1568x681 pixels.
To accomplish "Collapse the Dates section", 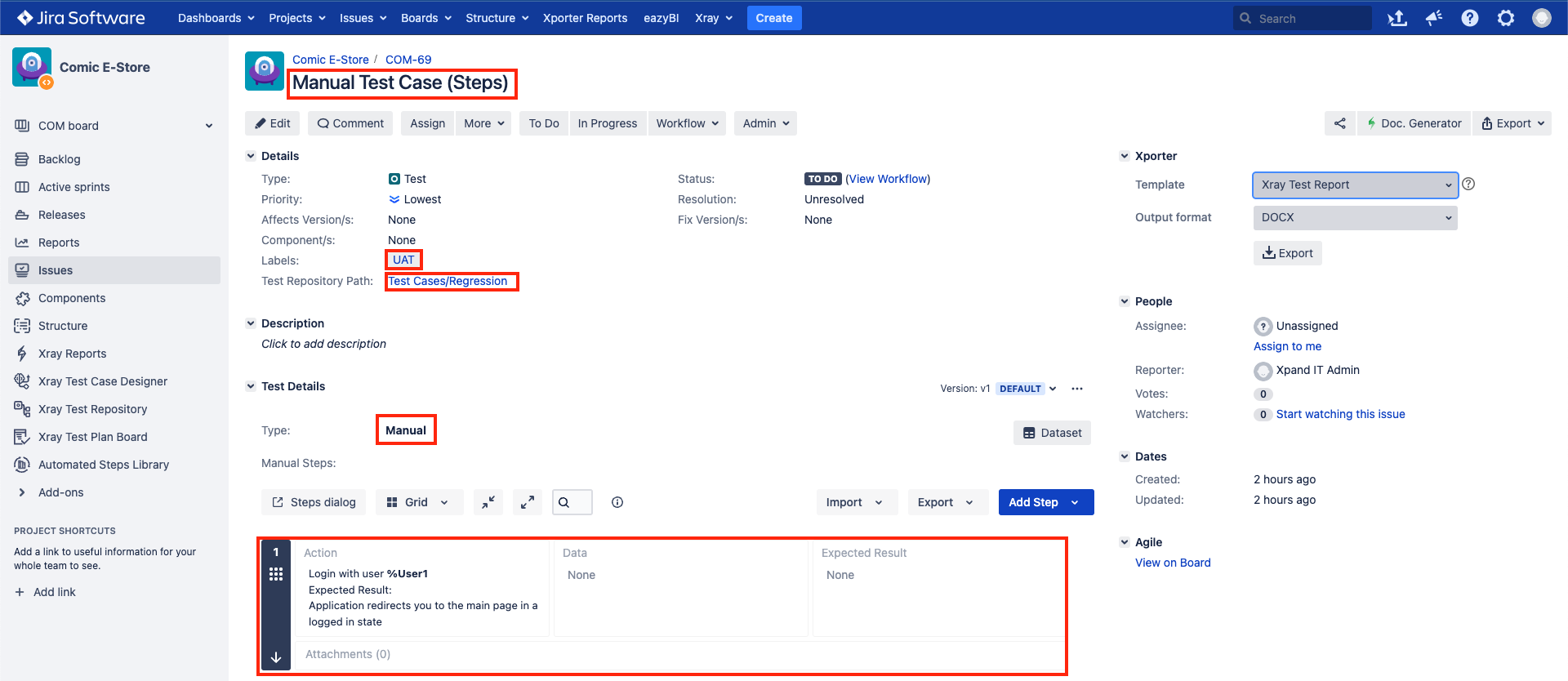I will pyautogui.click(x=1125, y=456).
